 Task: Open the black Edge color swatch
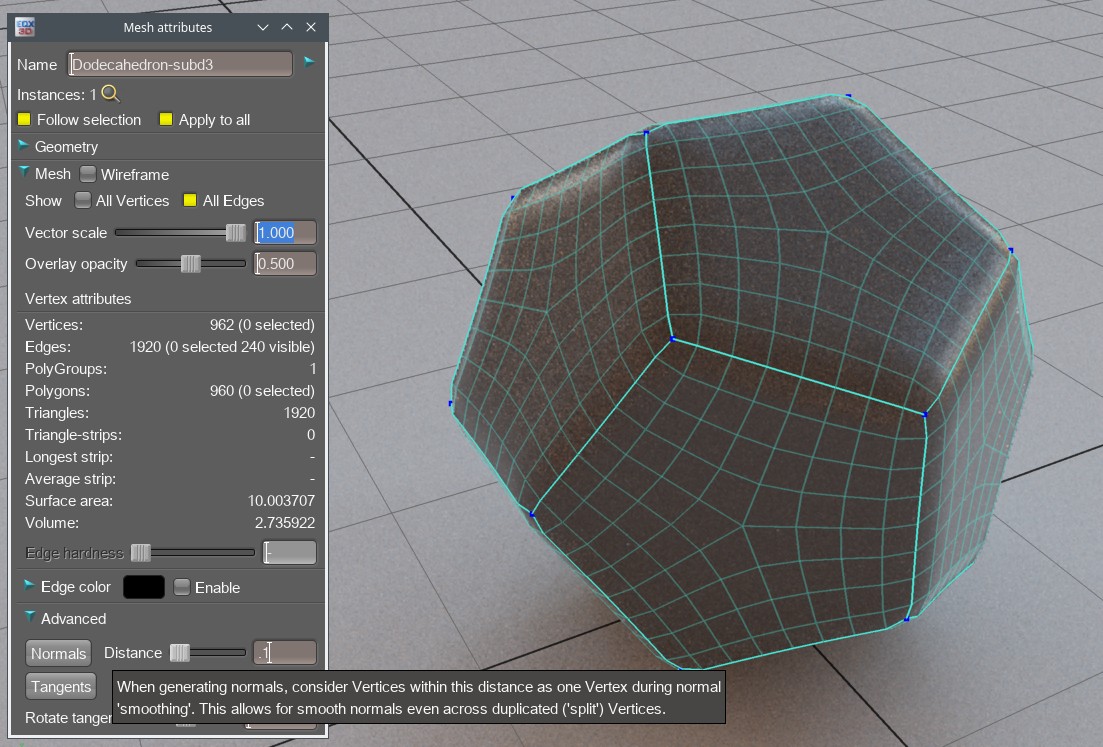coord(143,587)
